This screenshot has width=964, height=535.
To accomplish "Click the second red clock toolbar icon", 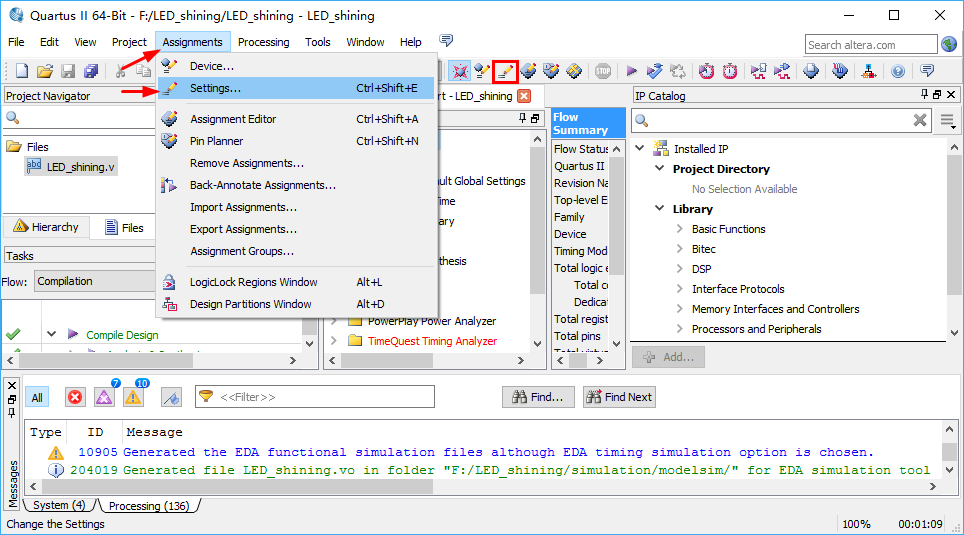I will 730,71.
